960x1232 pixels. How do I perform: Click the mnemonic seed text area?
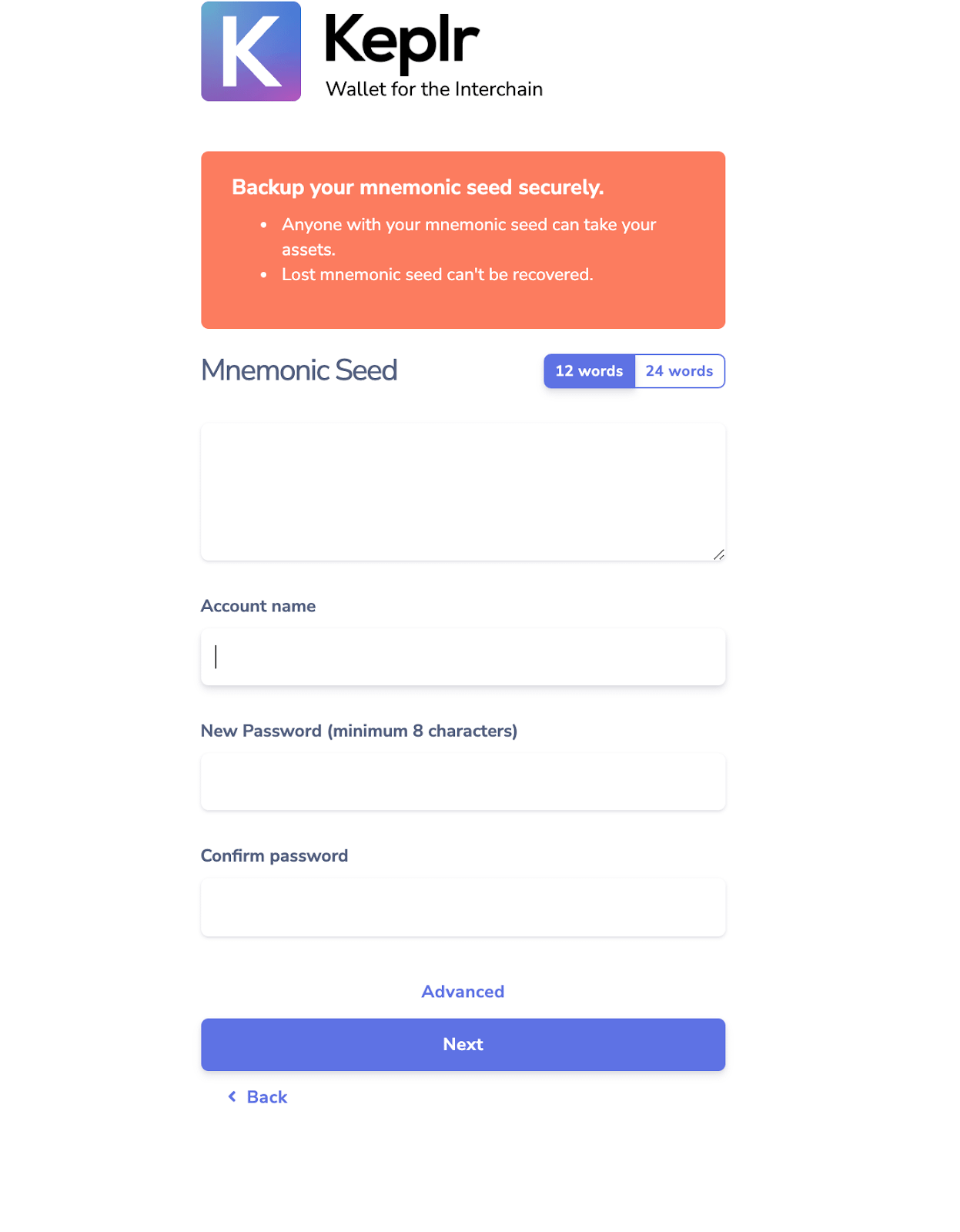[x=462, y=490]
